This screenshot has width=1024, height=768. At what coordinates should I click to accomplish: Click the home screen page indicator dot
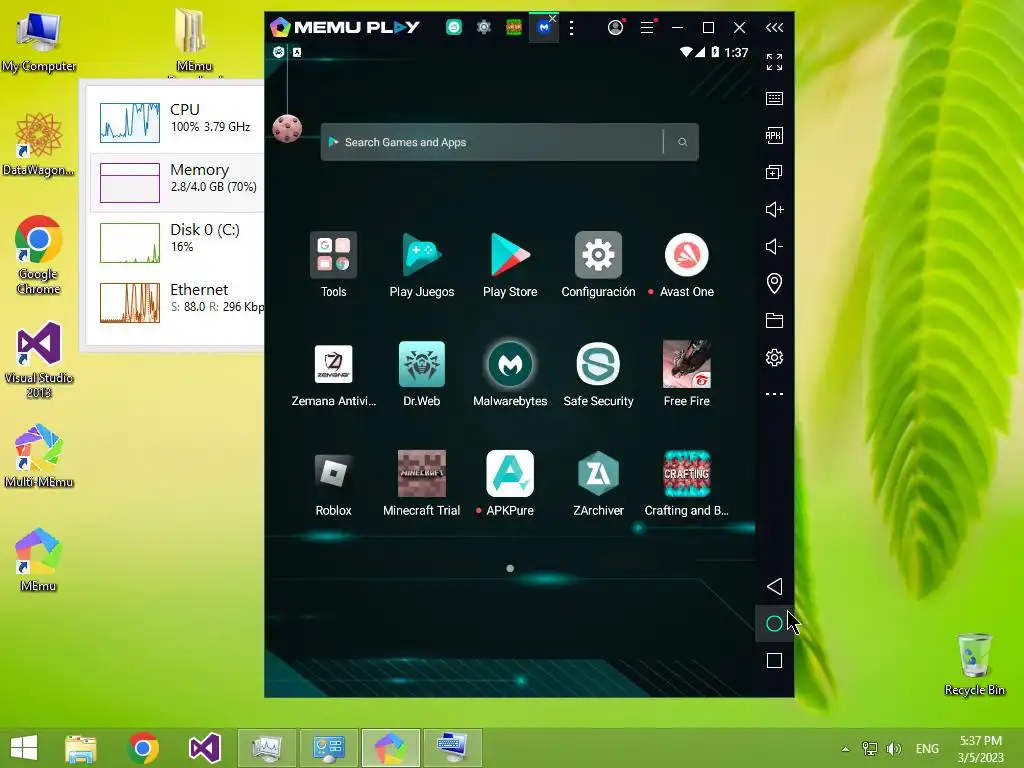pos(510,568)
